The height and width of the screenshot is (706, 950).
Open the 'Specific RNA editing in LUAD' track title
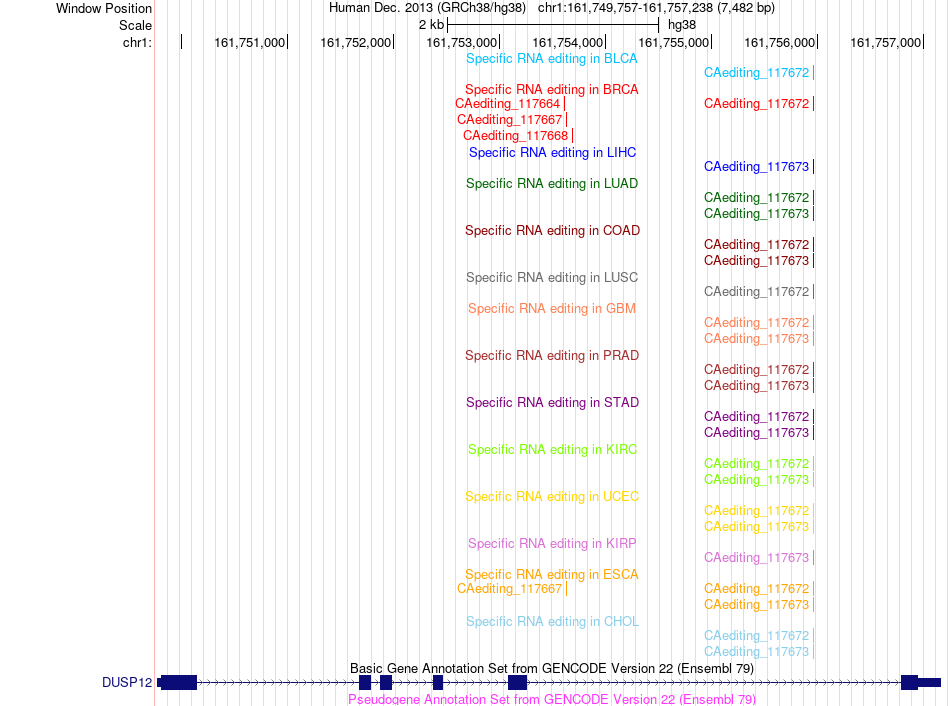[x=551, y=184]
